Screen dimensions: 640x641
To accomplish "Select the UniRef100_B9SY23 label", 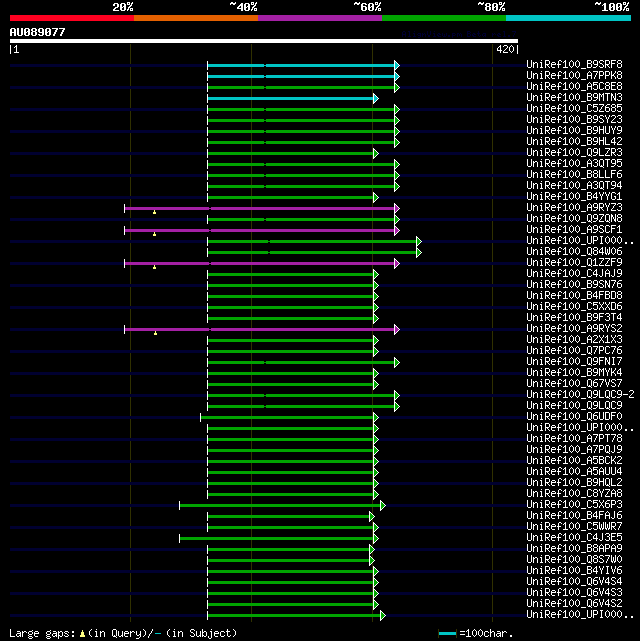I will [x=574, y=120].
